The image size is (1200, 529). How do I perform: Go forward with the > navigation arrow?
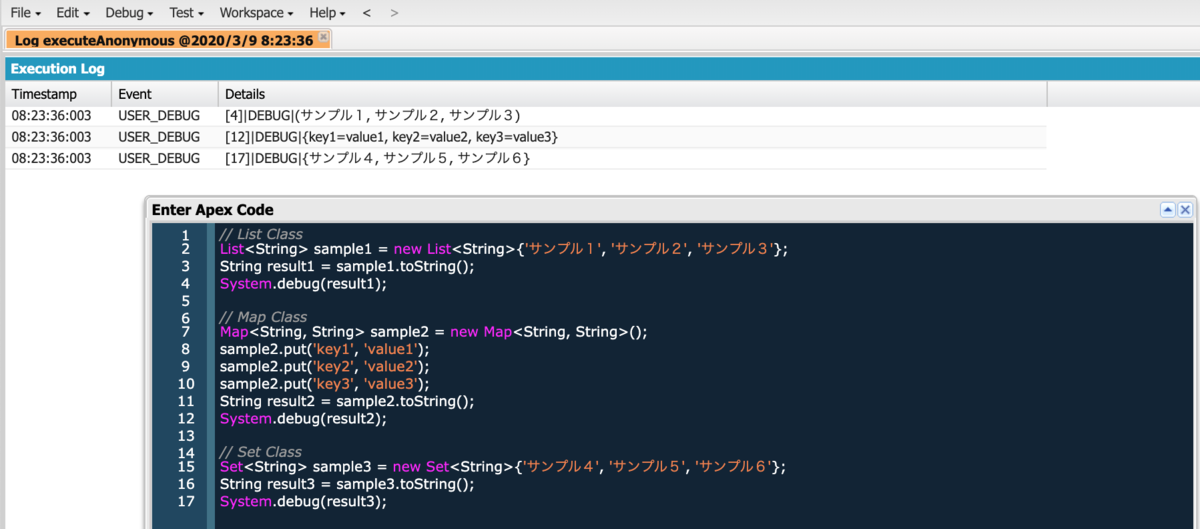pyautogui.click(x=394, y=13)
